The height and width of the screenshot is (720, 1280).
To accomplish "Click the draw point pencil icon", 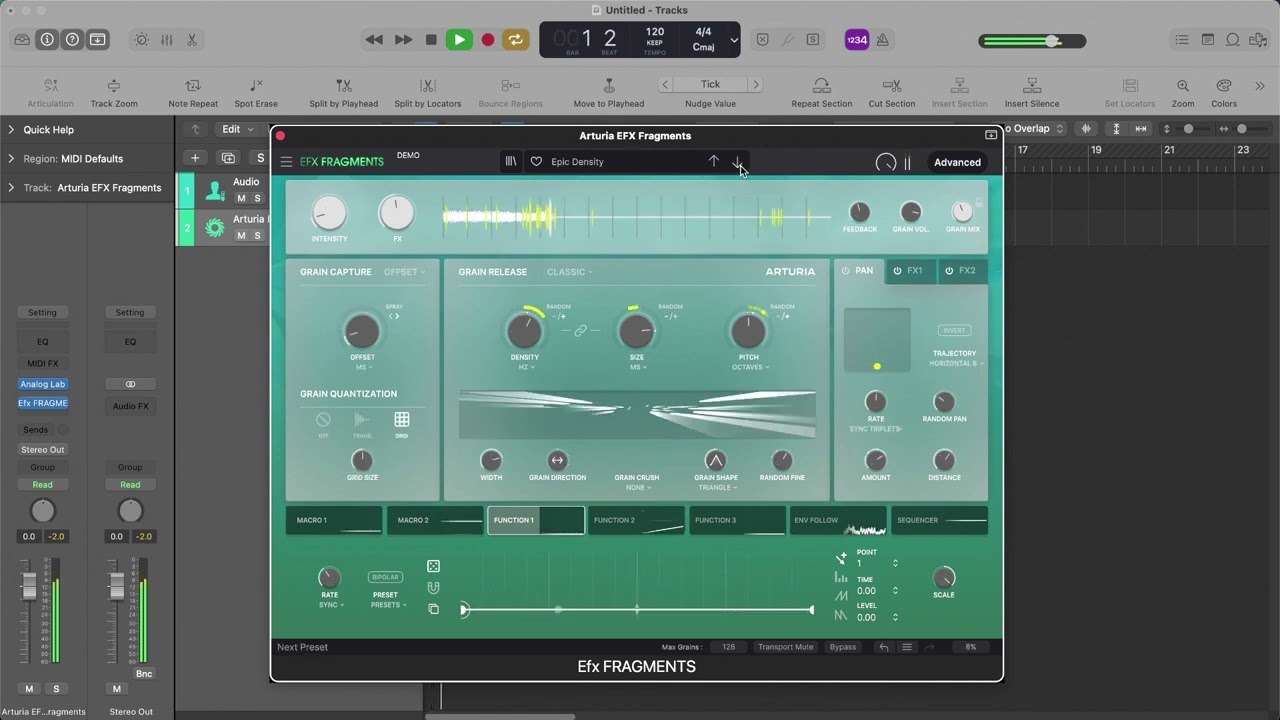I will 841,558.
